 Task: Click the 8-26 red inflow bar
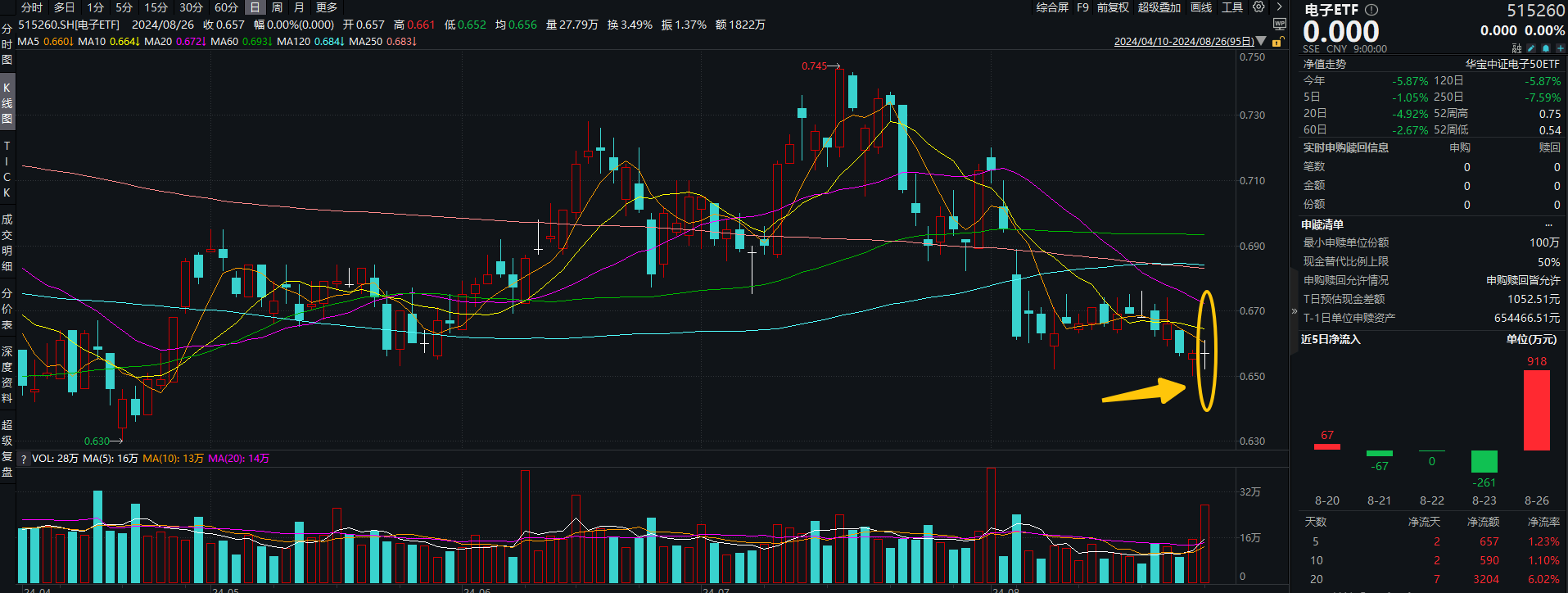pyautogui.click(x=1536, y=410)
